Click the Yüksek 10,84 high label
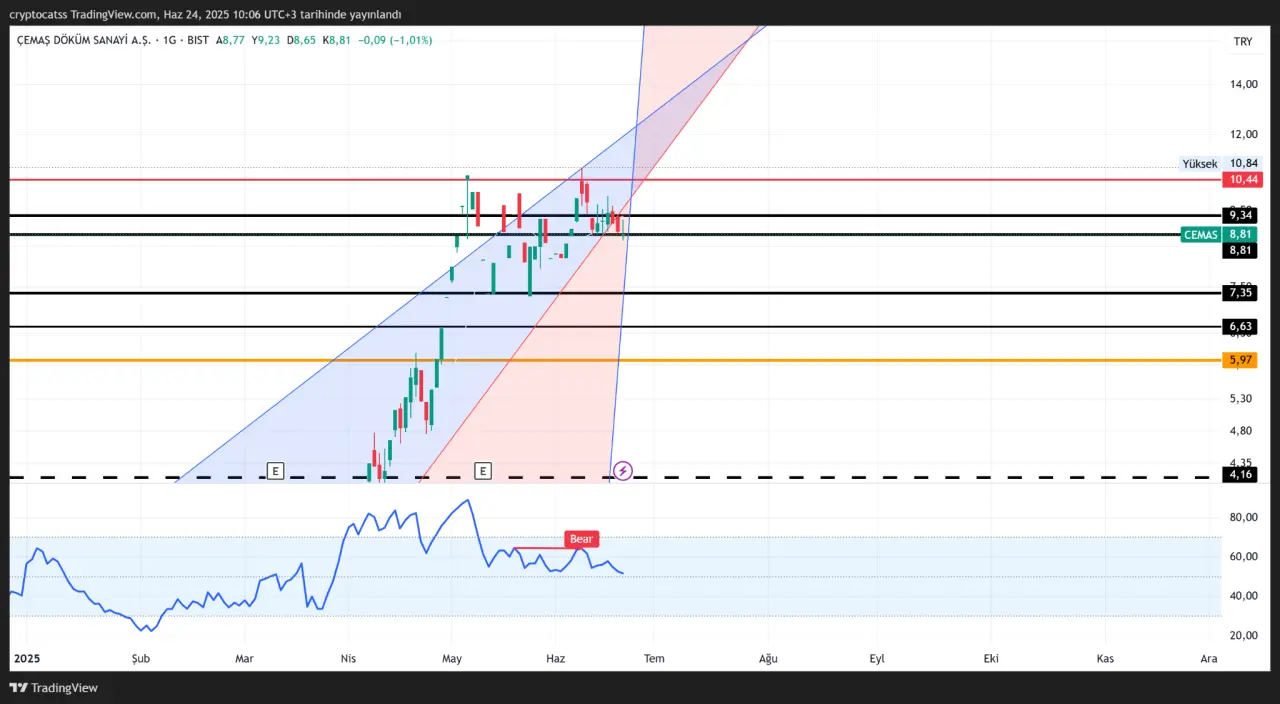Image resolution: width=1280 pixels, height=704 pixels. pyautogui.click(x=1219, y=164)
